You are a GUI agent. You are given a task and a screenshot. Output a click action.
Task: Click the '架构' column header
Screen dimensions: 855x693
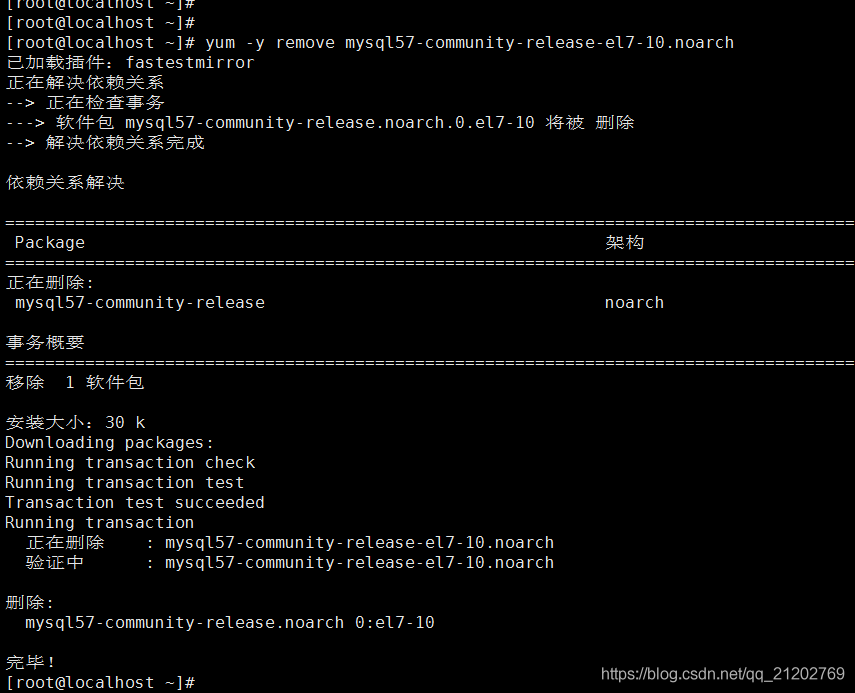pyautogui.click(x=625, y=243)
